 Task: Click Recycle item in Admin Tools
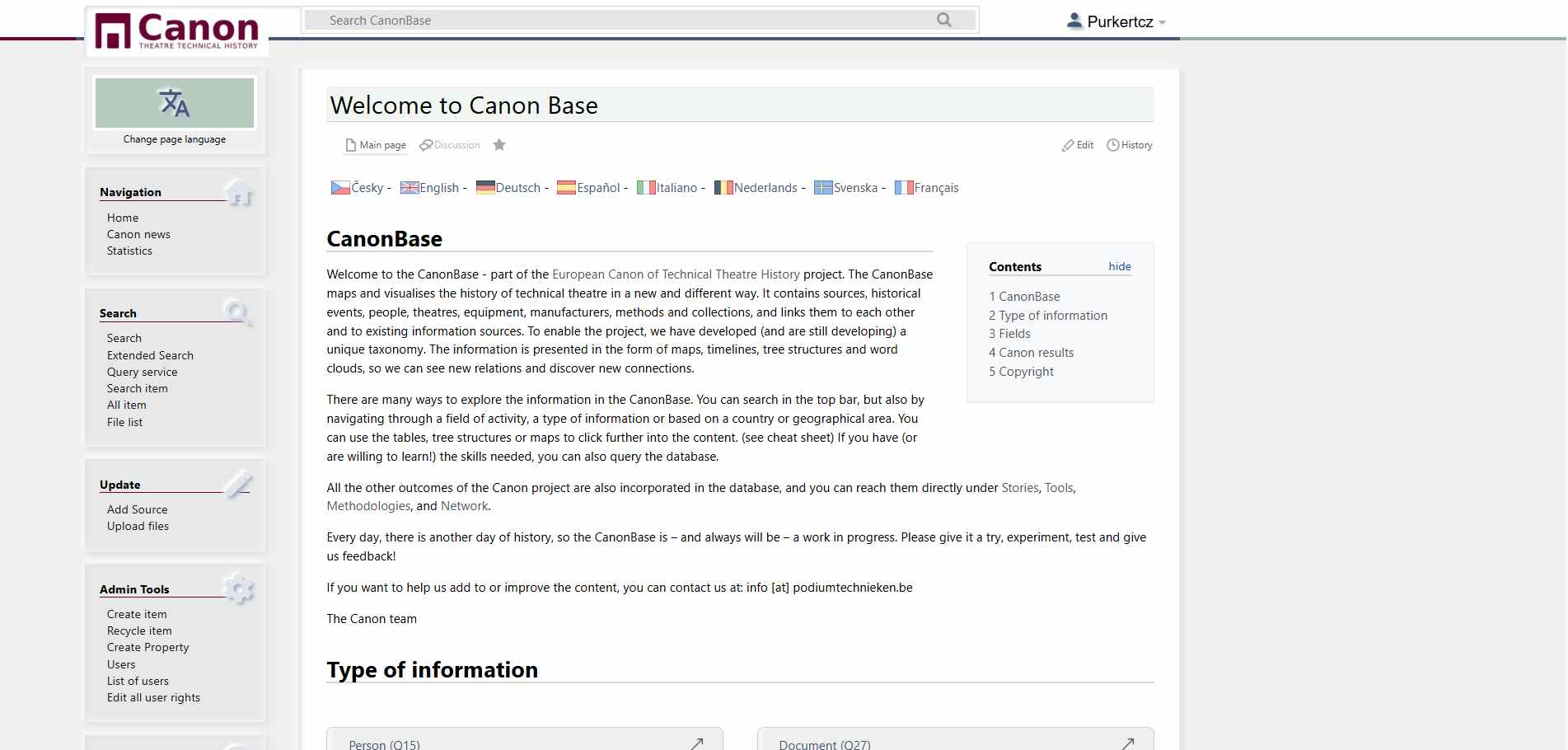pyautogui.click(x=139, y=630)
